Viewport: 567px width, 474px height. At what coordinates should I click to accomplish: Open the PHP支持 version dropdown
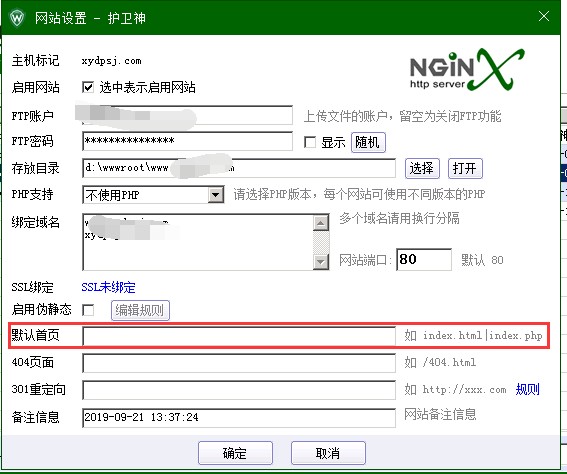pyautogui.click(x=216, y=195)
